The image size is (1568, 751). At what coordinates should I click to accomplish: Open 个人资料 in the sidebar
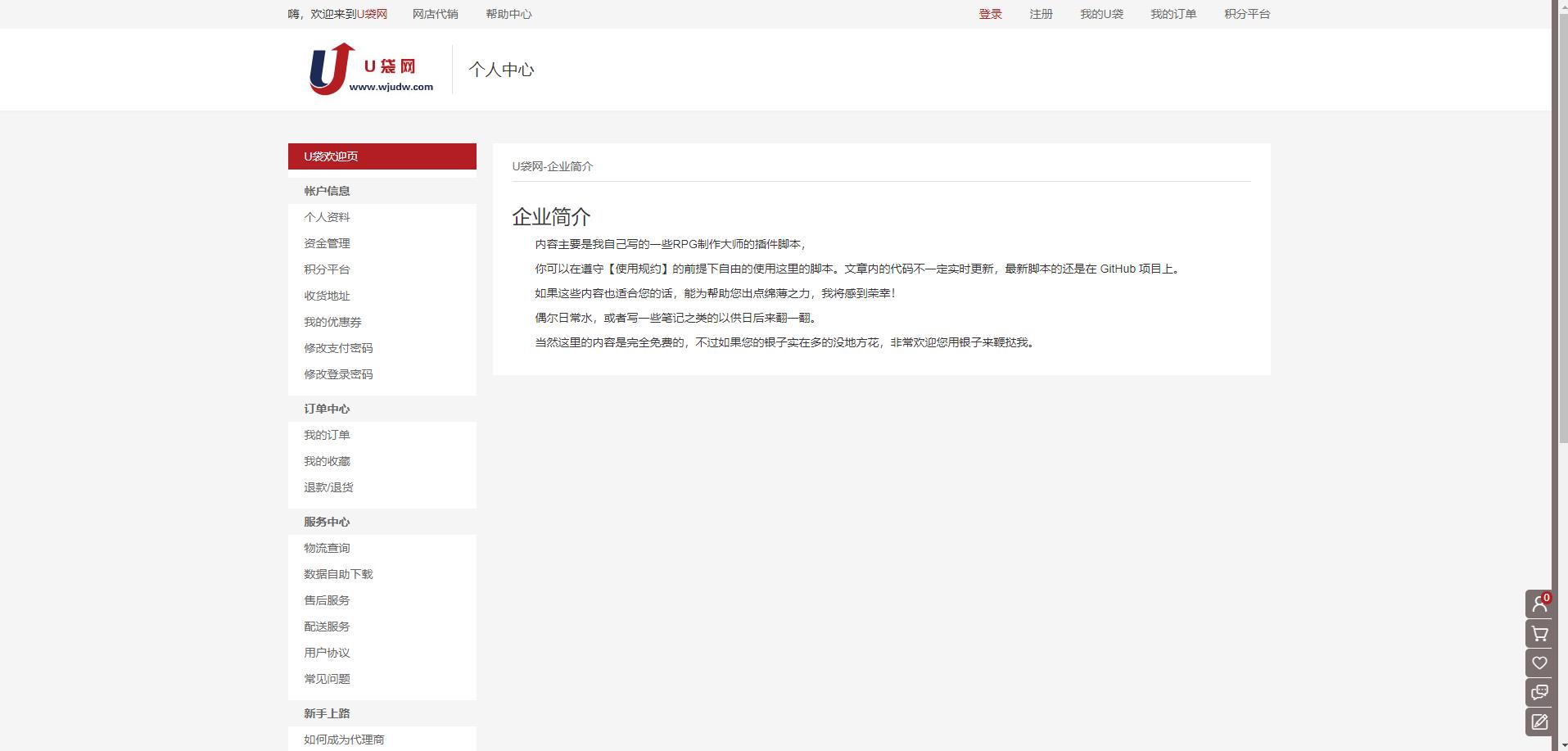pos(327,217)
